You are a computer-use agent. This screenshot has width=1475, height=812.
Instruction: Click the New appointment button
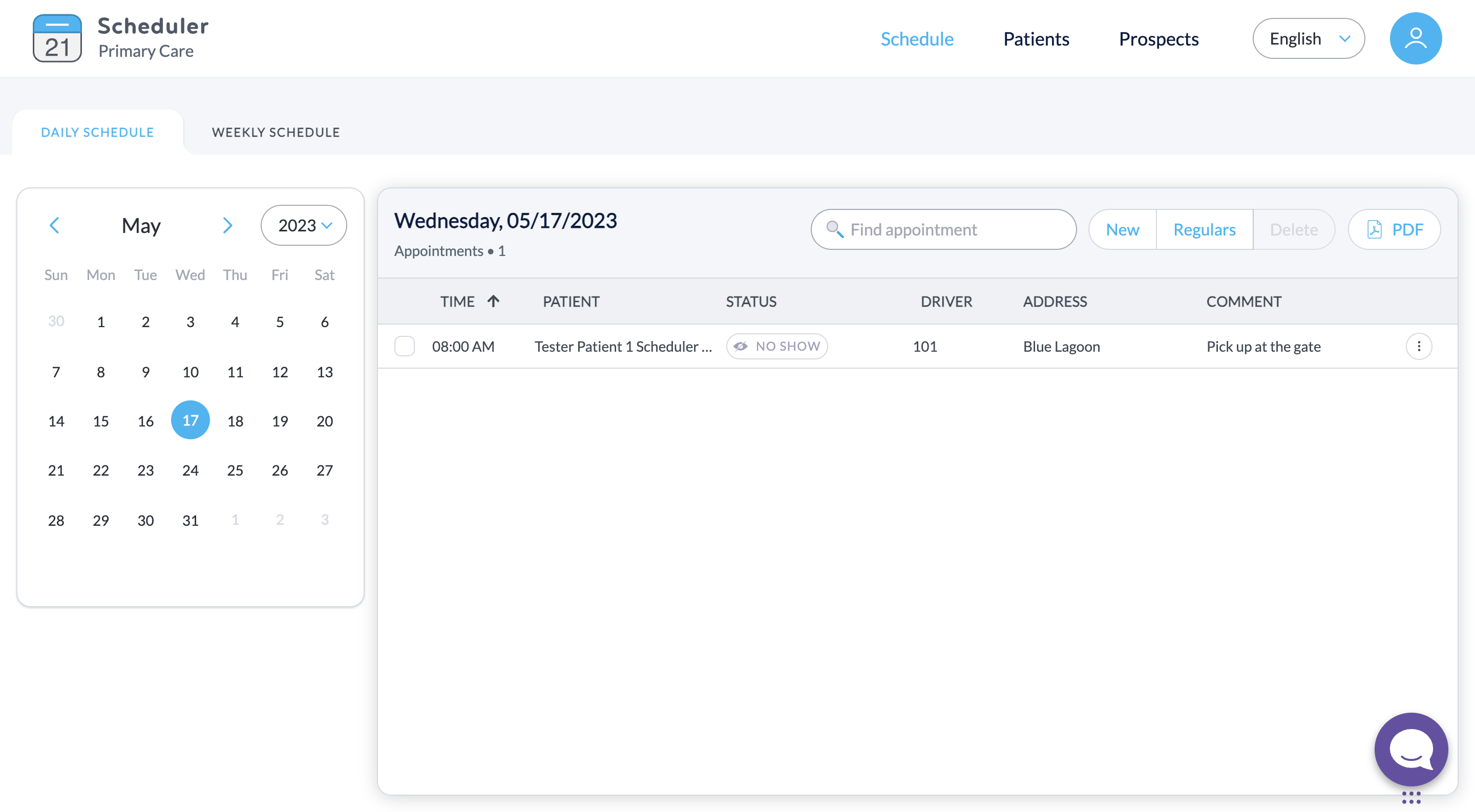(1122, 229)
